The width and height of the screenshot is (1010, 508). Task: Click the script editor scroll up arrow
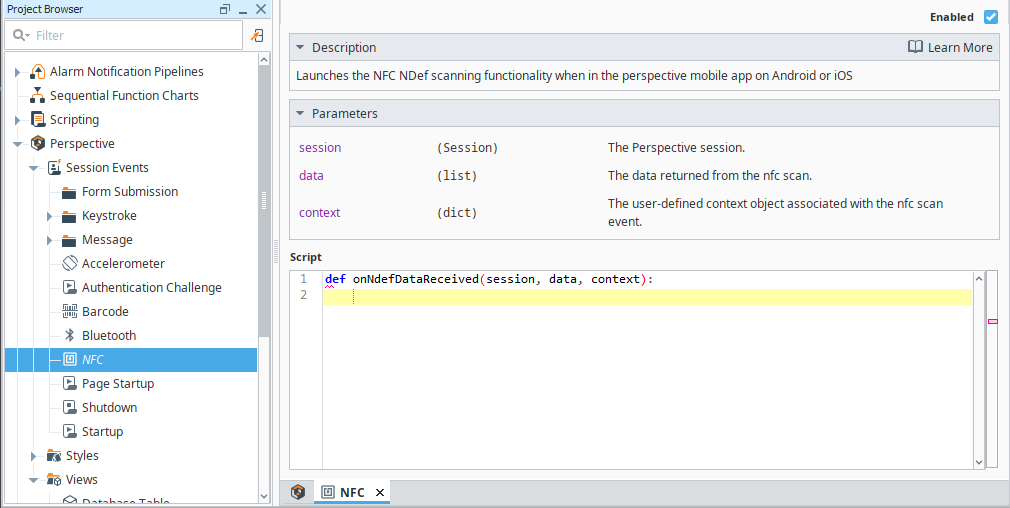[x=979, y=279]
